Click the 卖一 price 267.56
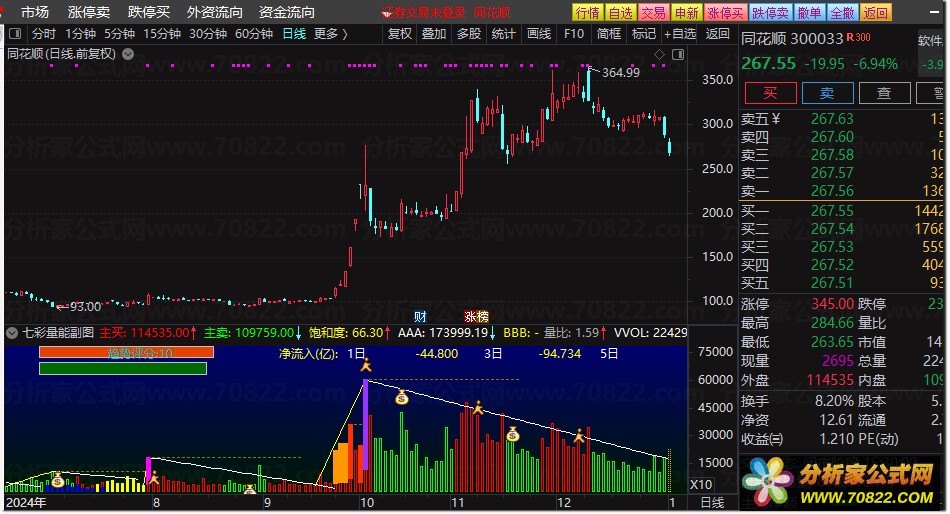Viewport: 950px width, 514px height. pos(832,191)
